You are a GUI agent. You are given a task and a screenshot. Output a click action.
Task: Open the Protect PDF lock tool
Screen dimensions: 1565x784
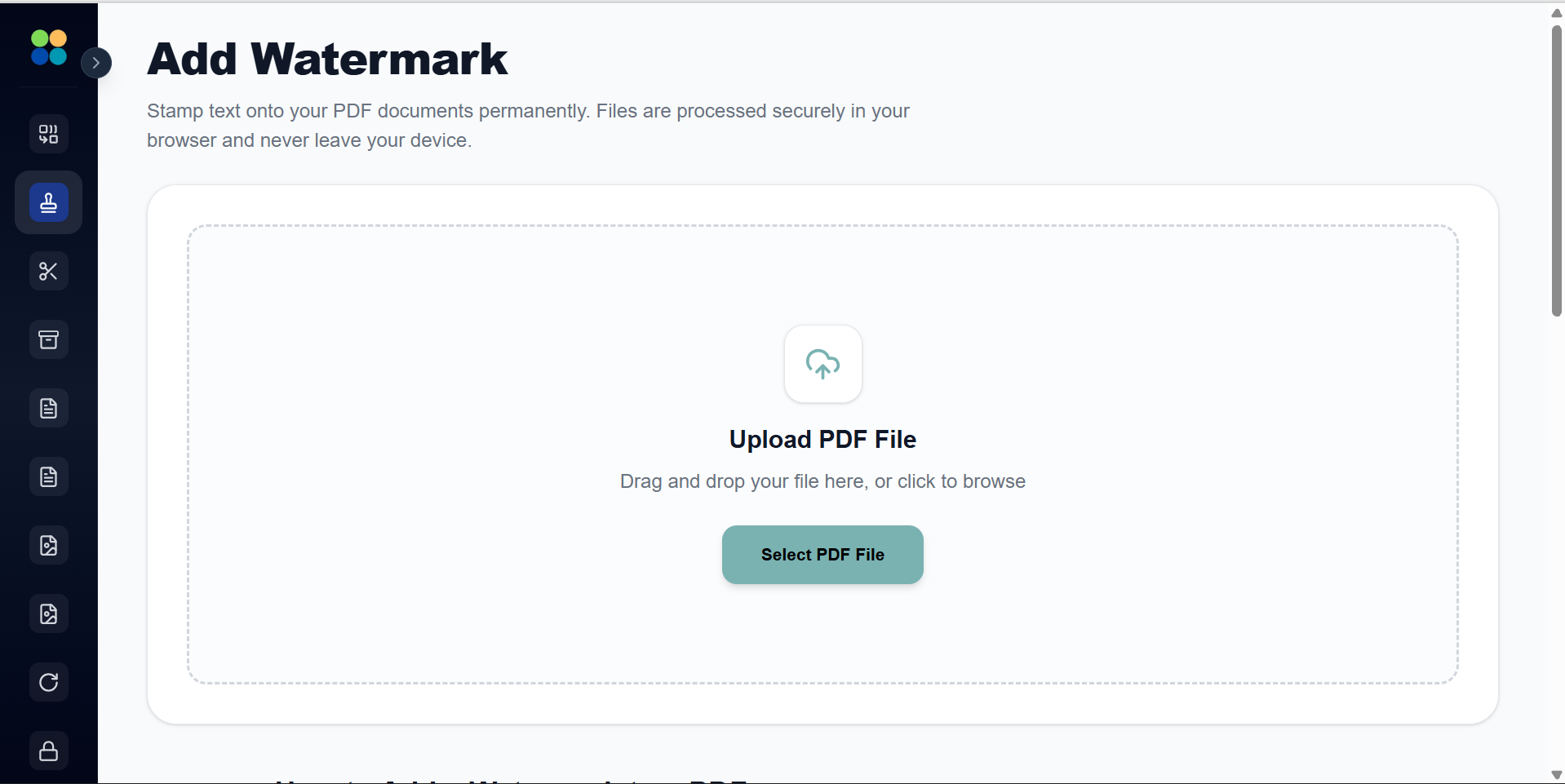[x=48, y=751]
